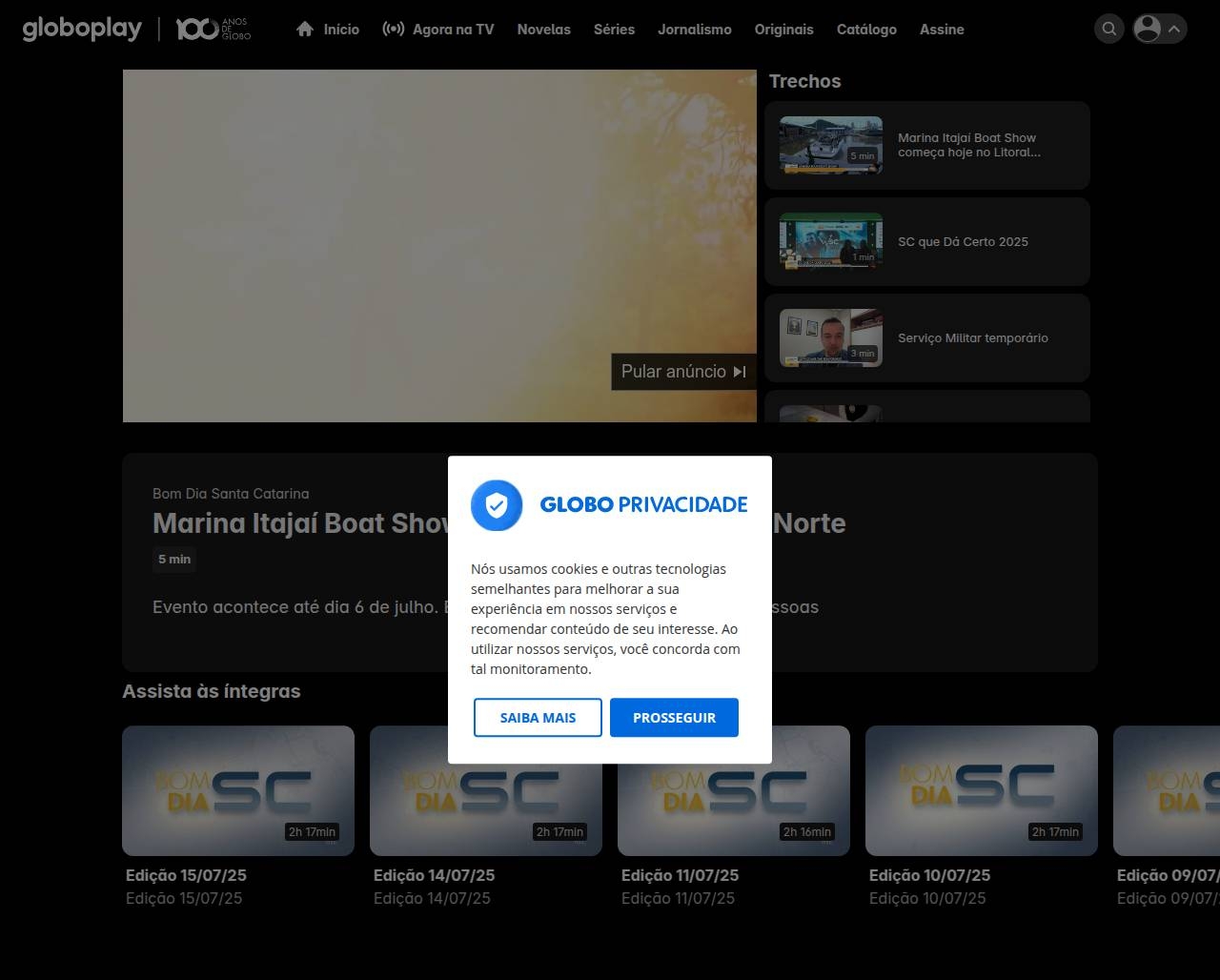Go to the Catálogo section
This screenshot has width=1220, height=980.
tap(866, 30)
